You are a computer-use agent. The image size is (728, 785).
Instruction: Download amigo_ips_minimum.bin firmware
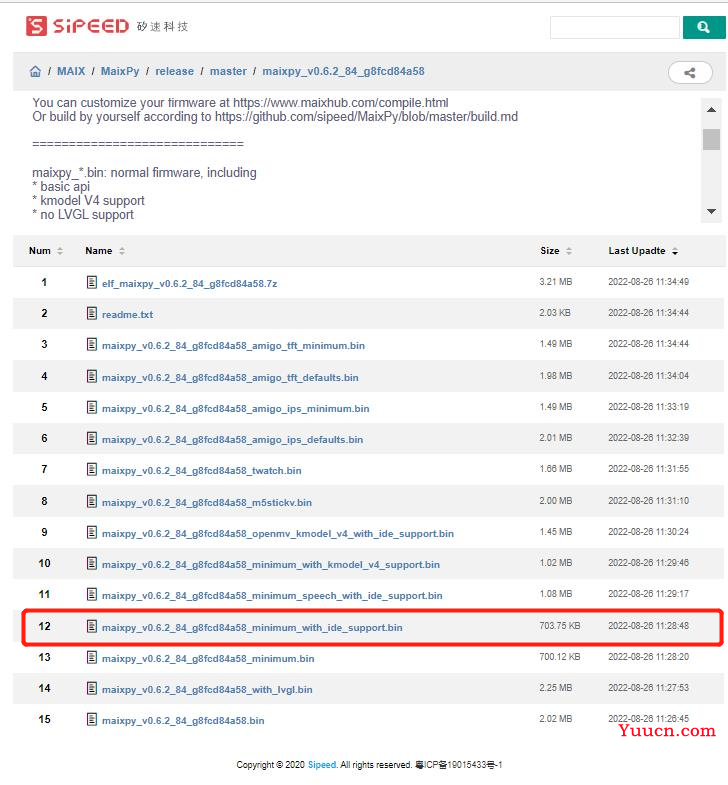pos(235,409)
